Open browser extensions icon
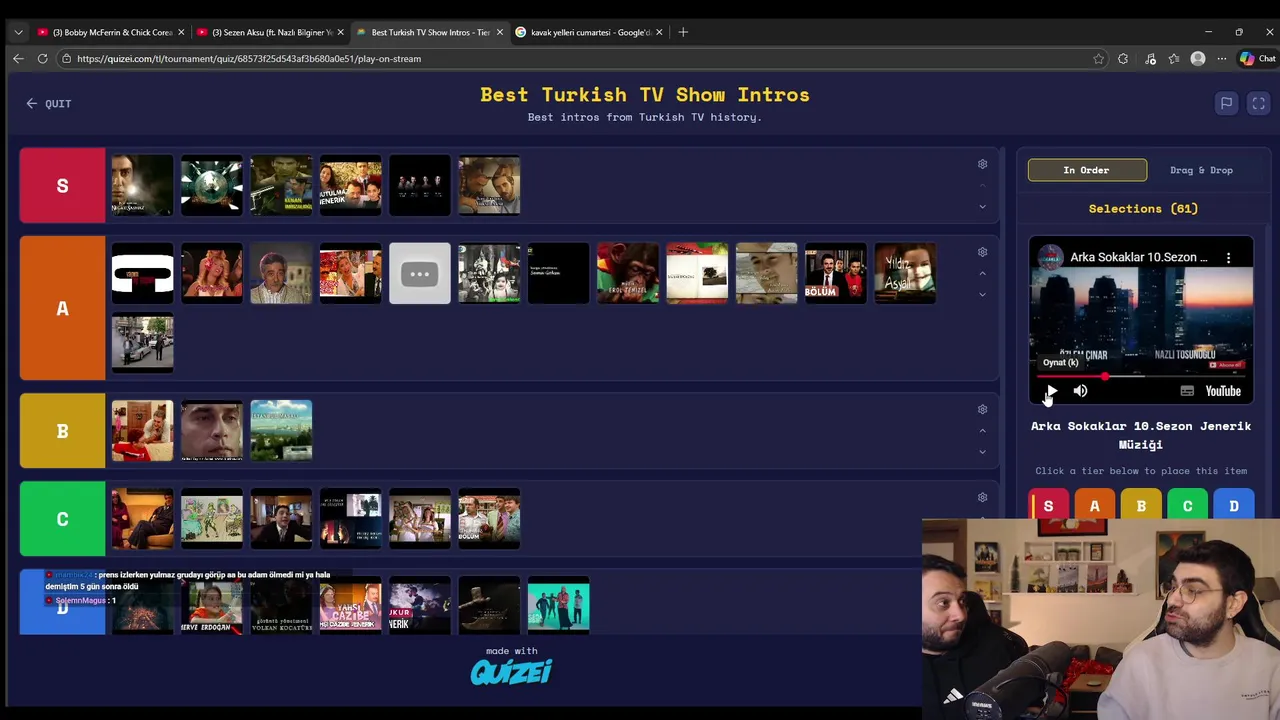The height and width of the screenshot is (720, 1280). pyautogui.click(x=1123, y=59)
